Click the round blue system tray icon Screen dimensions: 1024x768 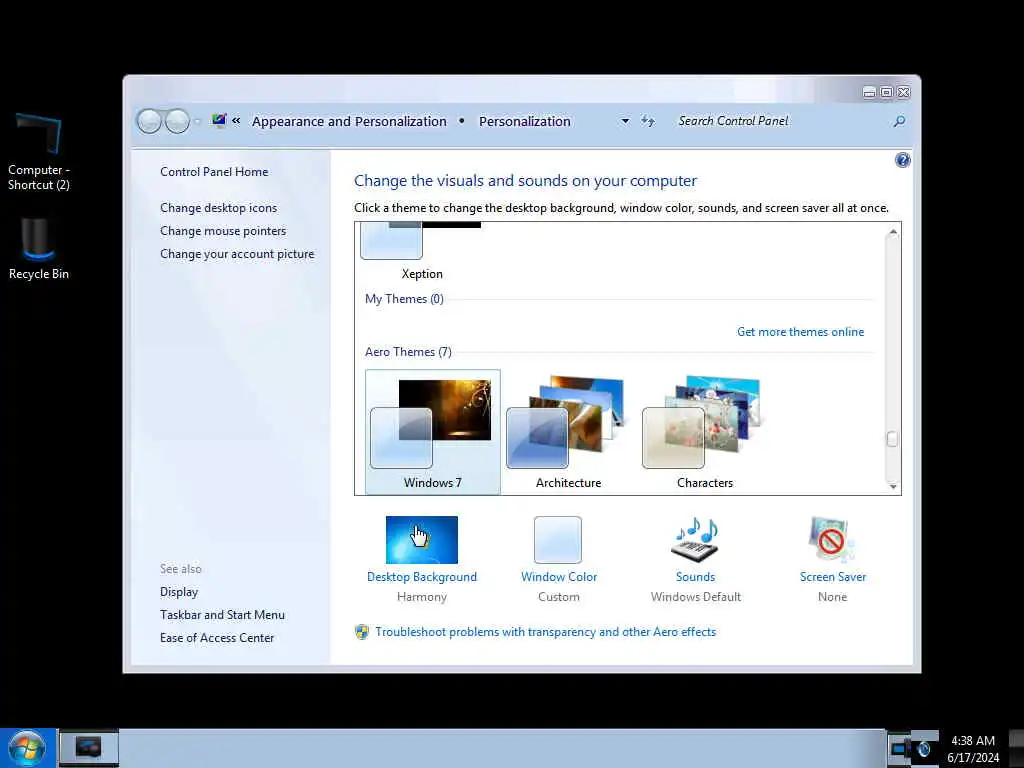pyautogui.click(x=923, y=749)
